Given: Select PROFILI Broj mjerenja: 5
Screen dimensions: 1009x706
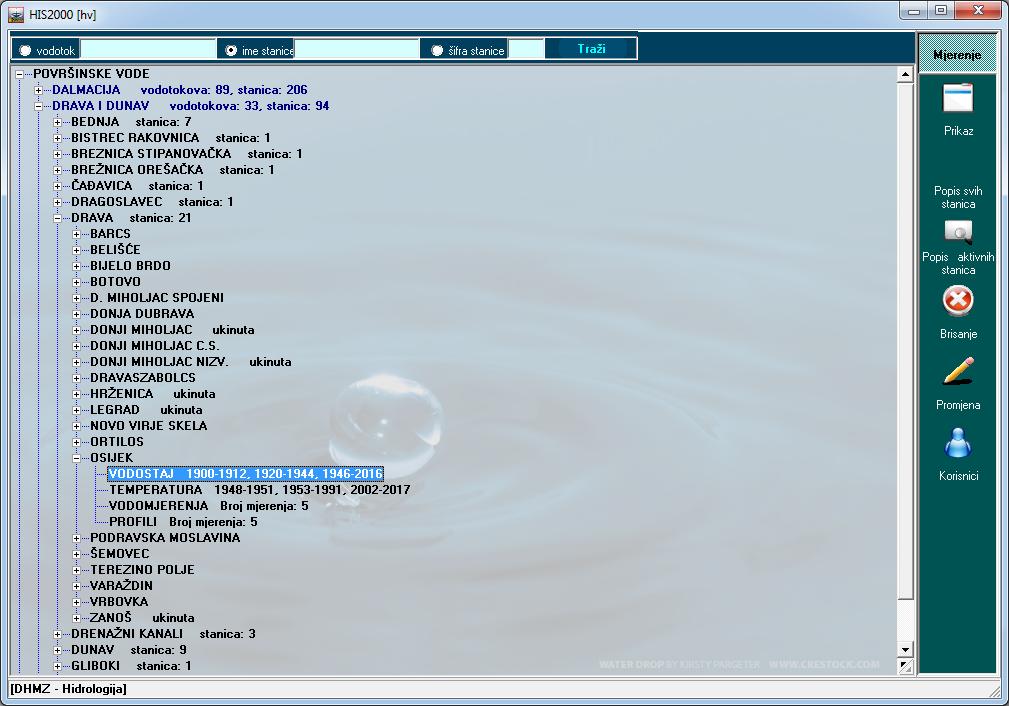Looking at the screenshot, I should tap(183, 522).
